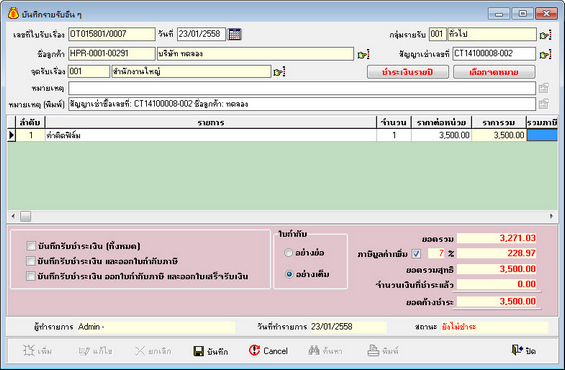The image size is (565, 370).
Task: Click the VAT amount 228.97
Action: coord(497,253)
